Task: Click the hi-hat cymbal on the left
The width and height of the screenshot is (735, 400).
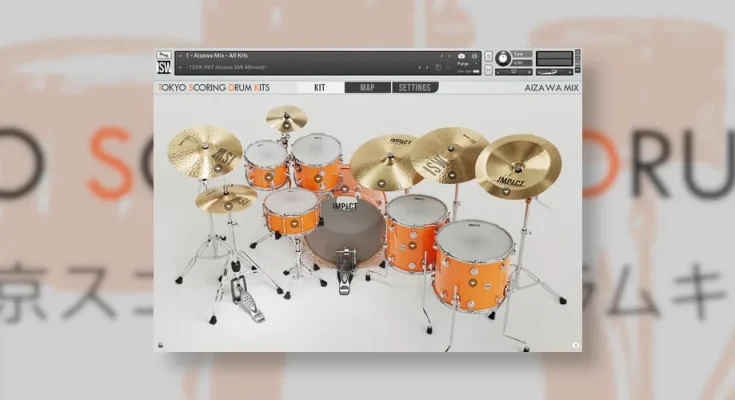Action: pos(226,197)
